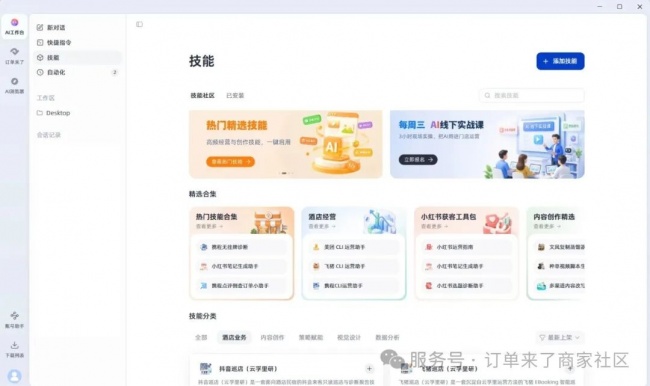Open the Desktop workspace folder
The image size is (650, 386).
coord(77,113)
